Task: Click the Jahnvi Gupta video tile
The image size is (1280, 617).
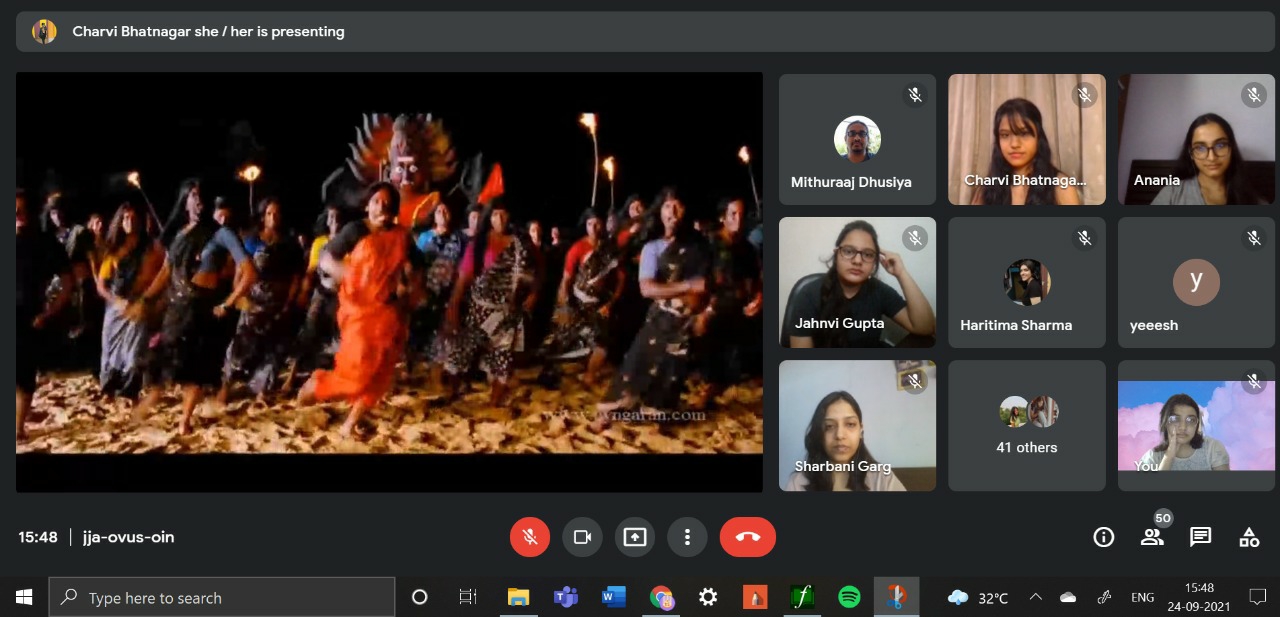Action: tap(857, 283)
